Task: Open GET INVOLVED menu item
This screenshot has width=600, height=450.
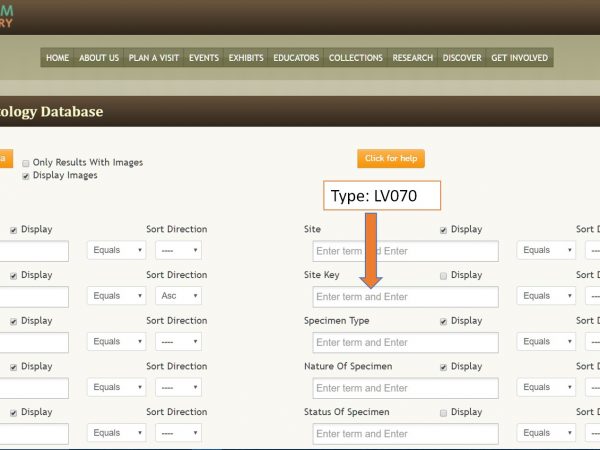Action: pos(519,58)
